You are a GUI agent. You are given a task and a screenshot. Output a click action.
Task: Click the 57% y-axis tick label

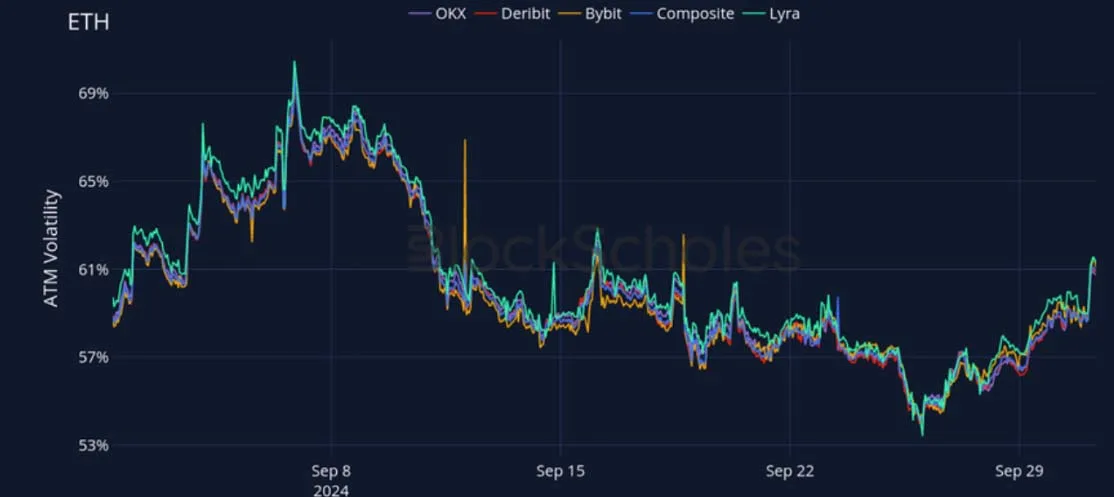93,358
